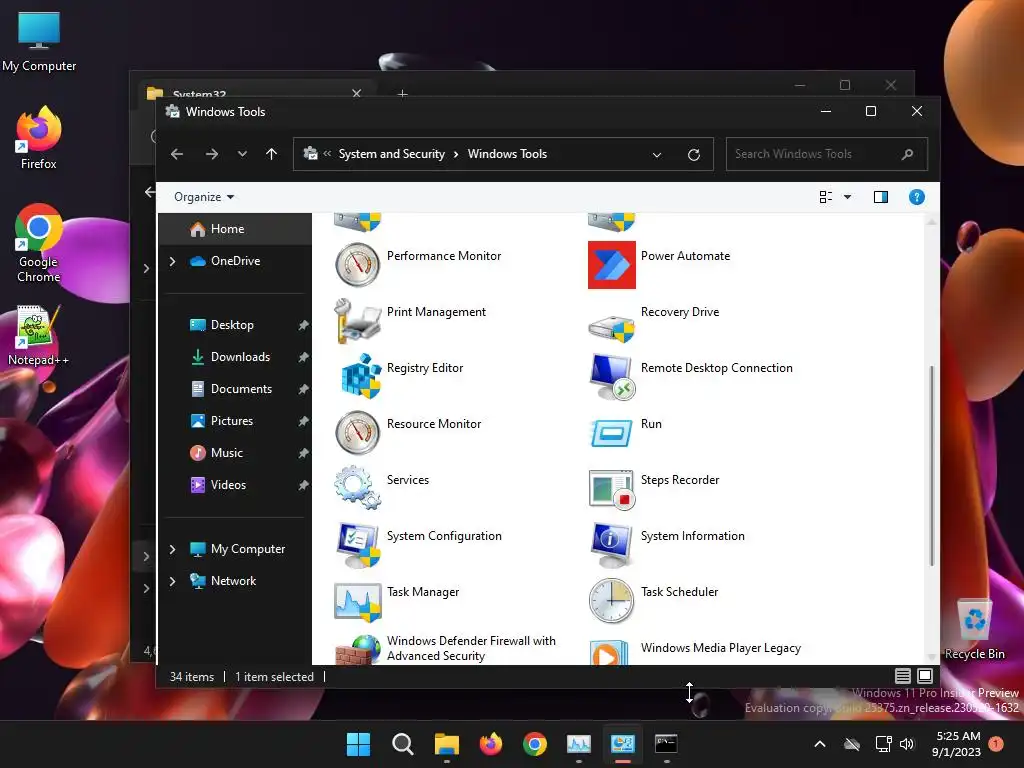Click the Notepad++ desktop shortcut
The width and height of the screenshot is (1024, 768).
[39, 336]
